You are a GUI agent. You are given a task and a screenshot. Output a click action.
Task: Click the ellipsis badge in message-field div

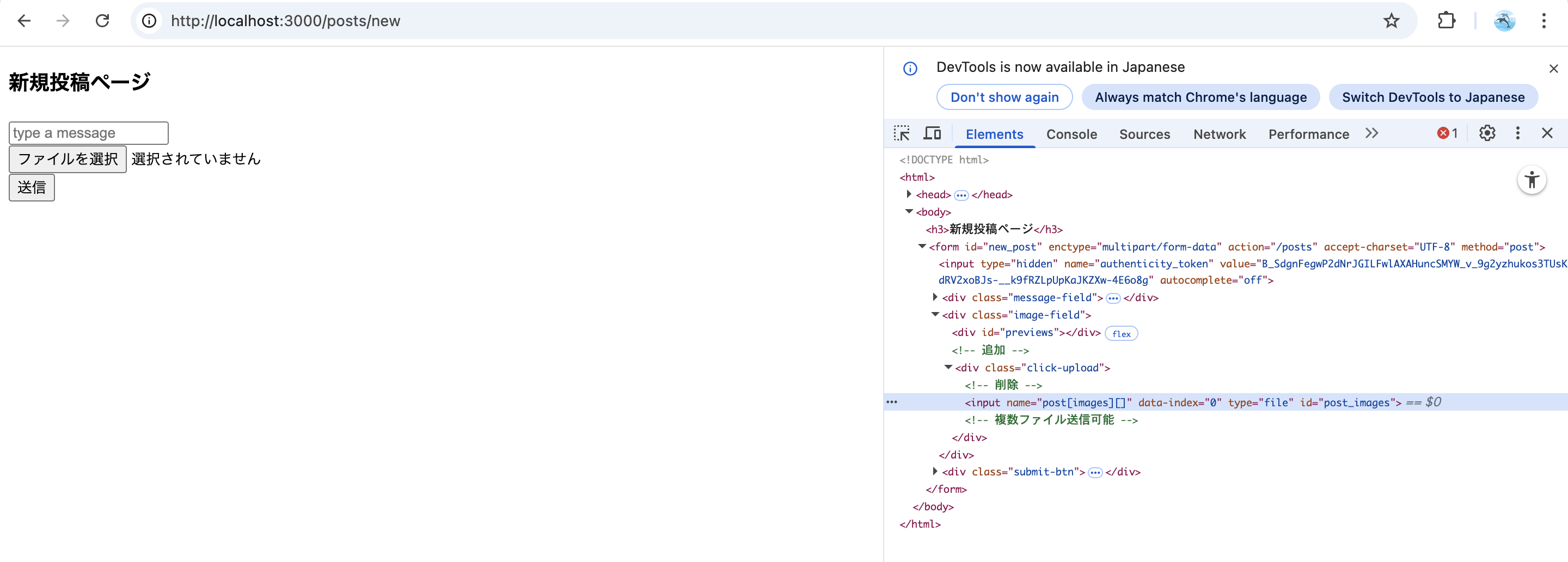click(1113, 298)
